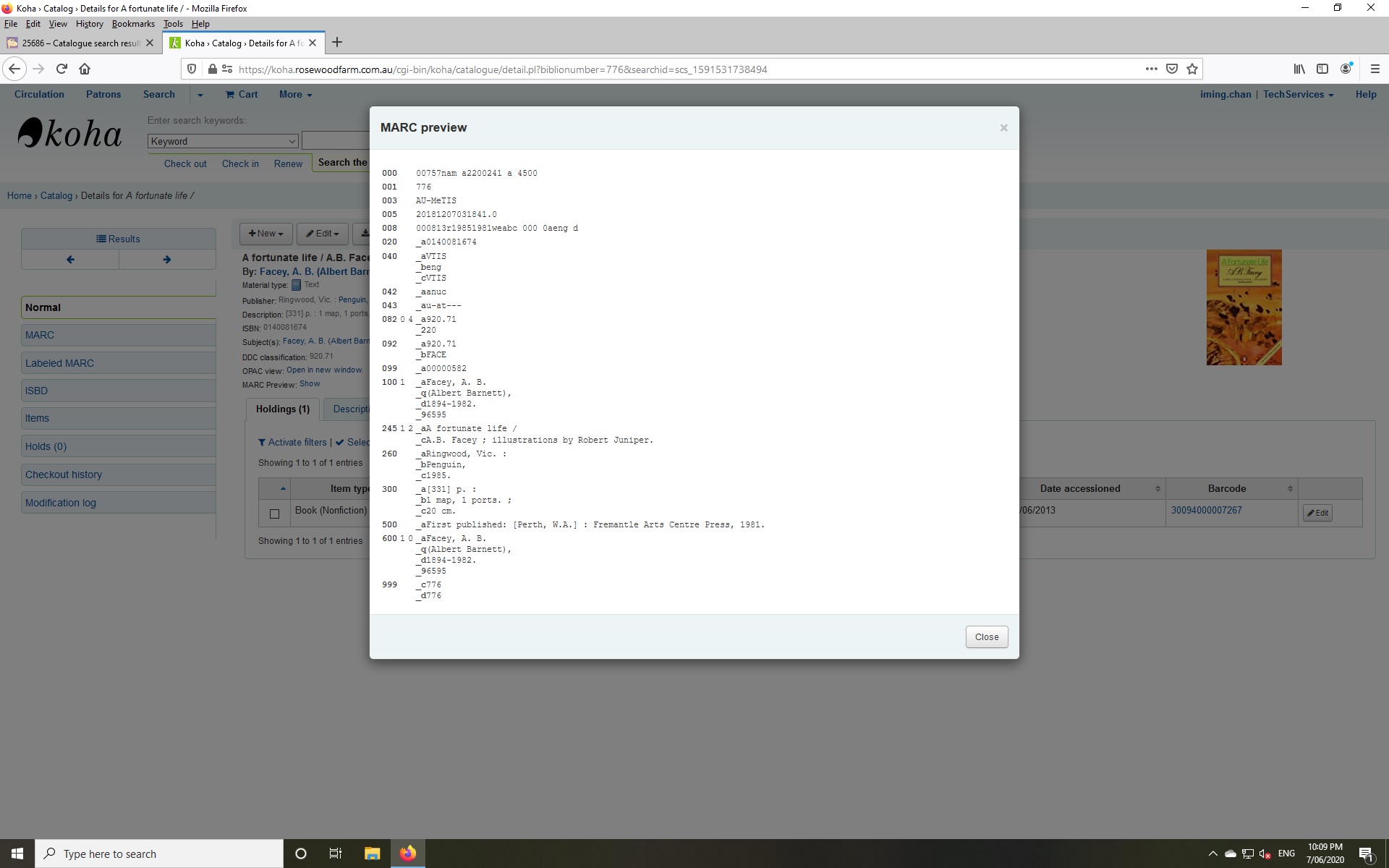Screen dimensions: 1389x868
Task: Open barcode 30094000007267 link
Action: 1206,510
